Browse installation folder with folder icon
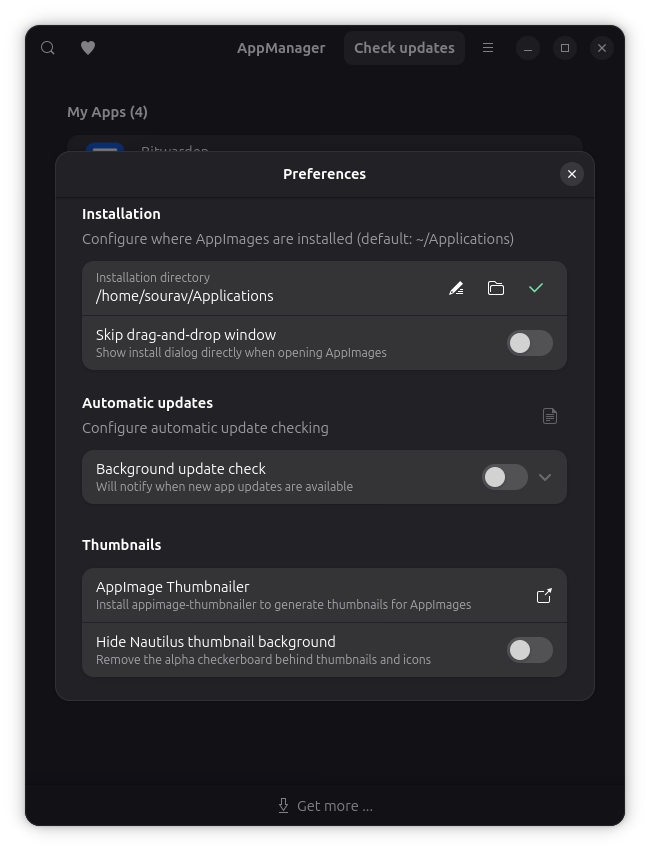The height and width of the screenshot is (851, 650). pos(496,288)
